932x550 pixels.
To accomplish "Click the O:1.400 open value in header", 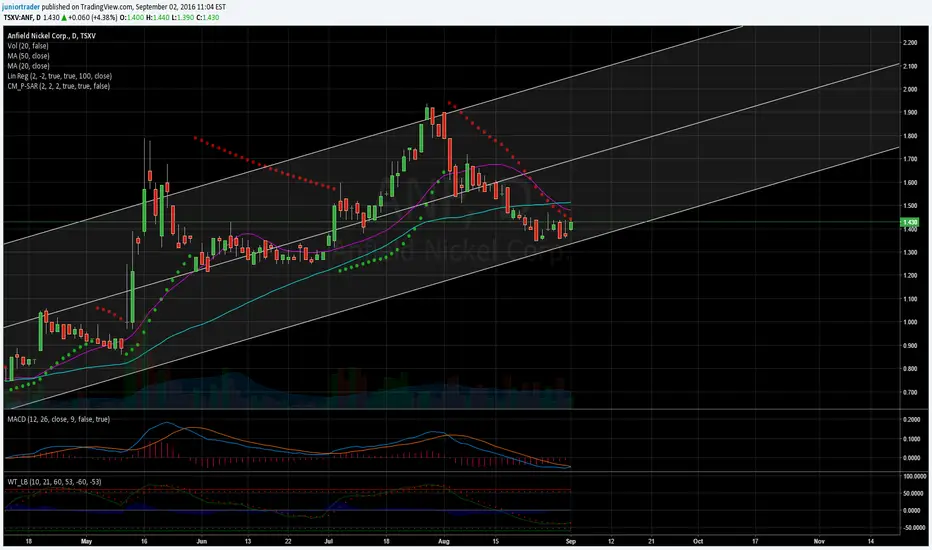I will (x=132, y=17).
